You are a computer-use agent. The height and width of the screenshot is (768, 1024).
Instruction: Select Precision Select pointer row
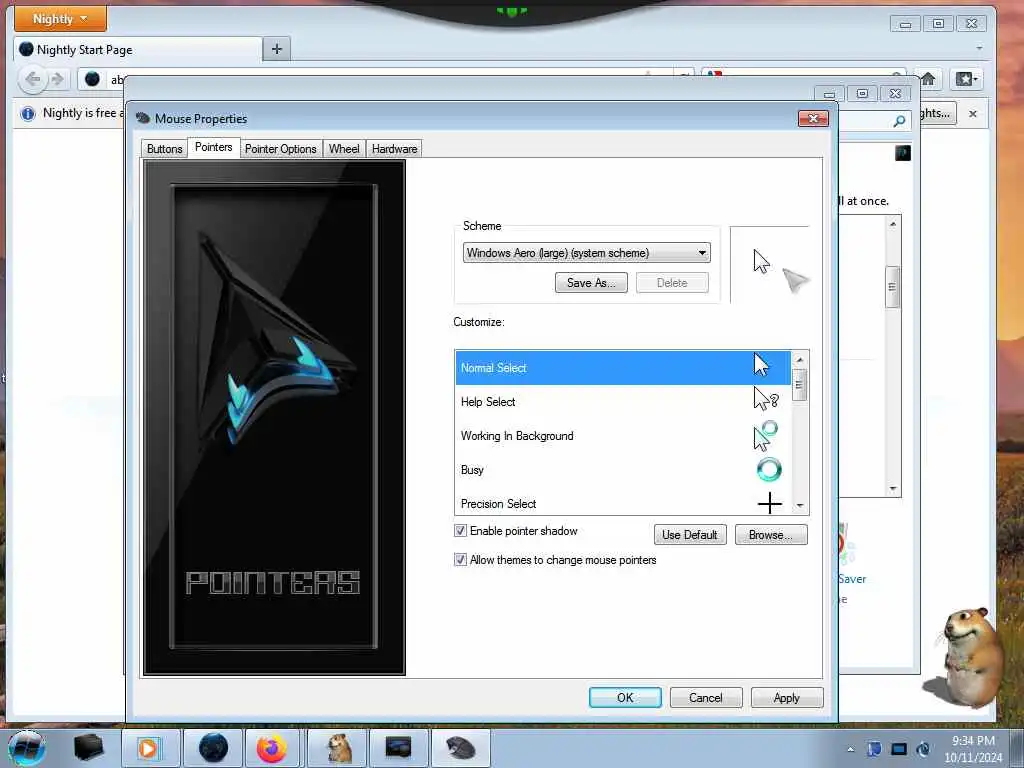coord(623,504)
